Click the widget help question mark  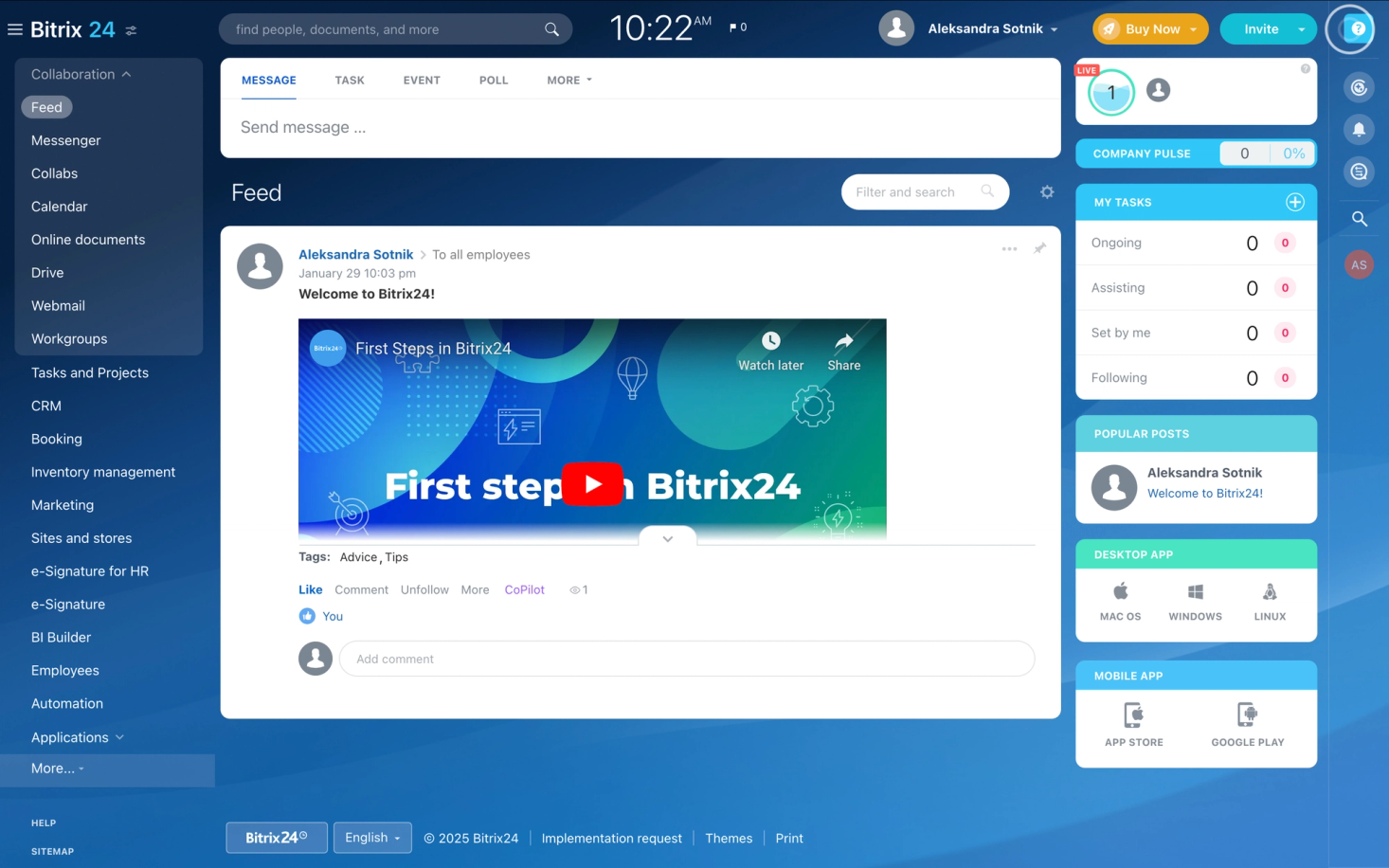tap(1305, 69)
